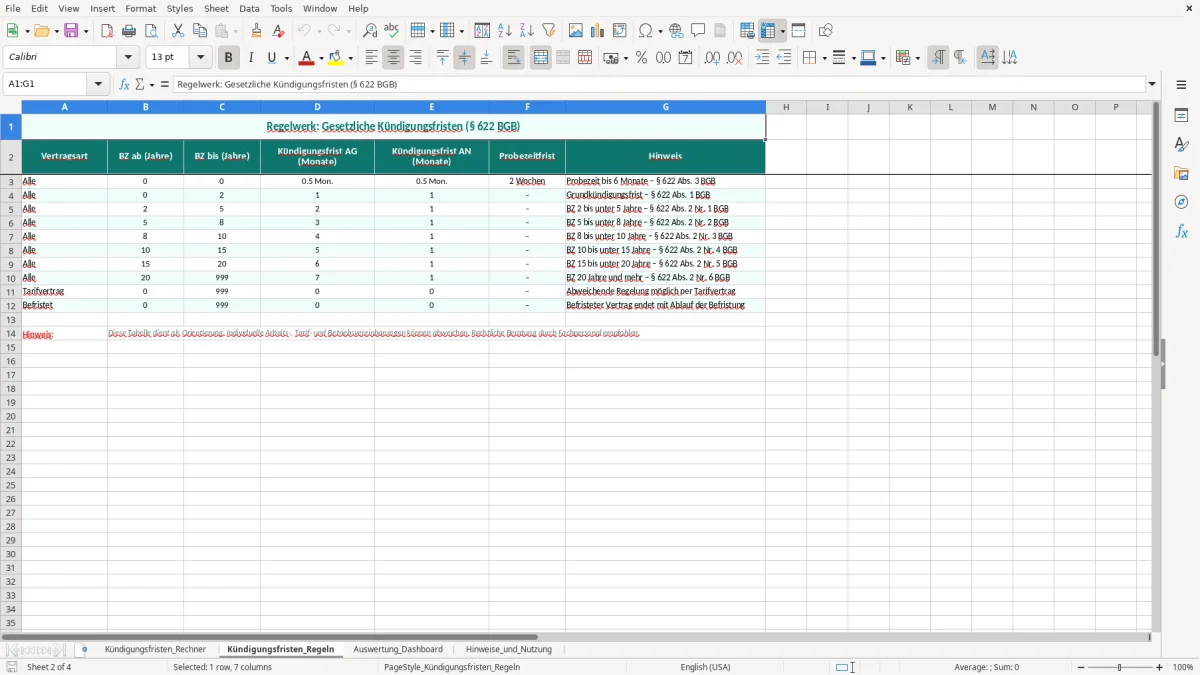Click the Cut scissors icon
Screen dimensions: 1200x675
pos(178,31)
